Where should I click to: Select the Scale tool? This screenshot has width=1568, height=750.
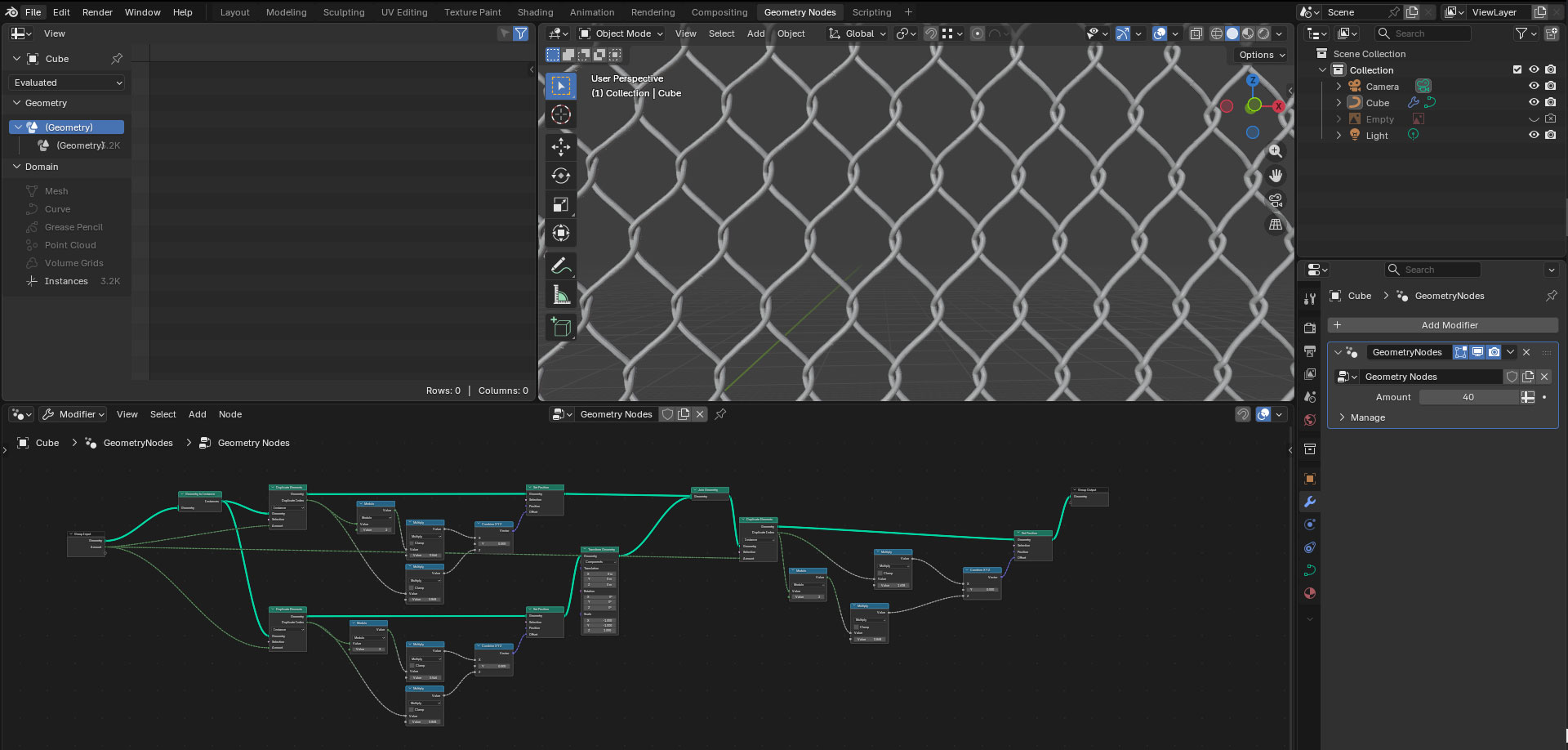(560, 204)
